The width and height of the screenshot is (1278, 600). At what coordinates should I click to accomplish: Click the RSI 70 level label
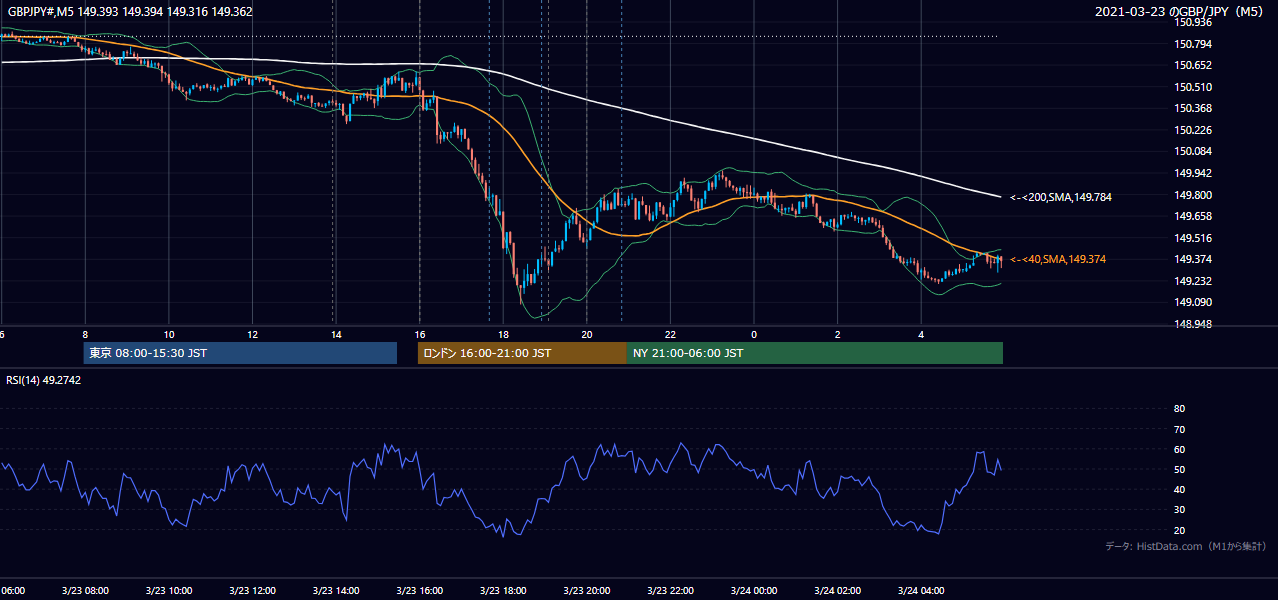[1179, 429]
